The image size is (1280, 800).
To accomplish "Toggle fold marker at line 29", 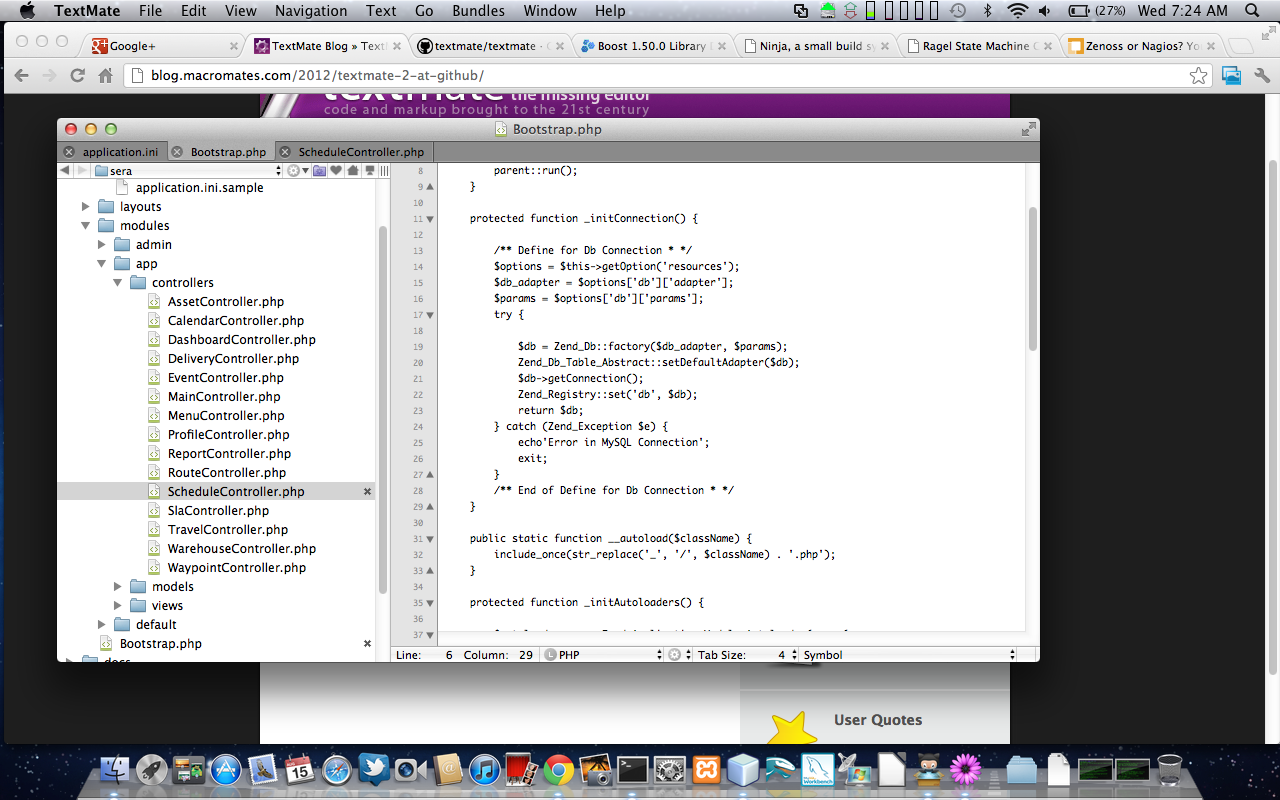I will click(x=430, y=507).
